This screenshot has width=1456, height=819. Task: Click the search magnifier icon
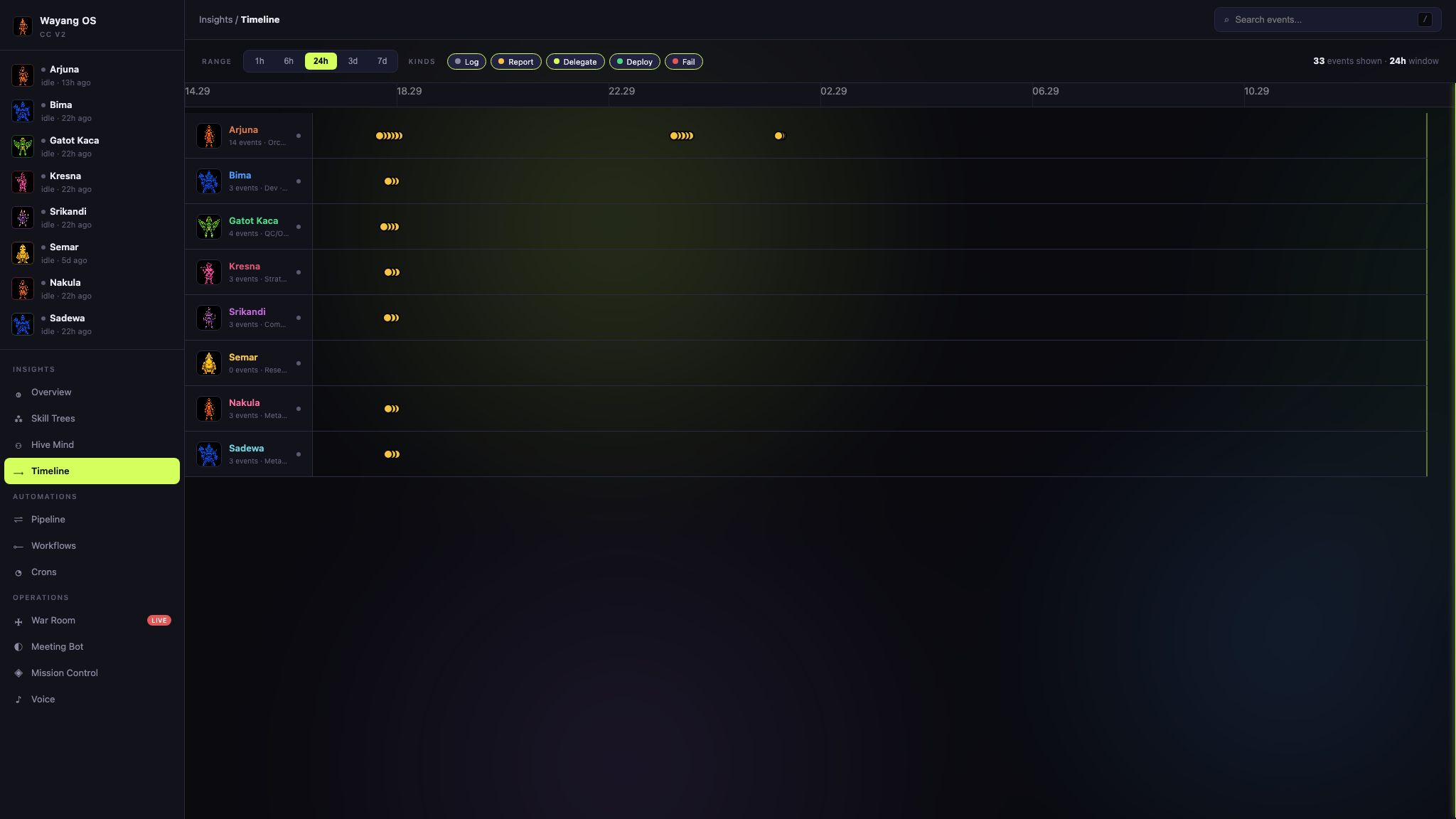1226,20
